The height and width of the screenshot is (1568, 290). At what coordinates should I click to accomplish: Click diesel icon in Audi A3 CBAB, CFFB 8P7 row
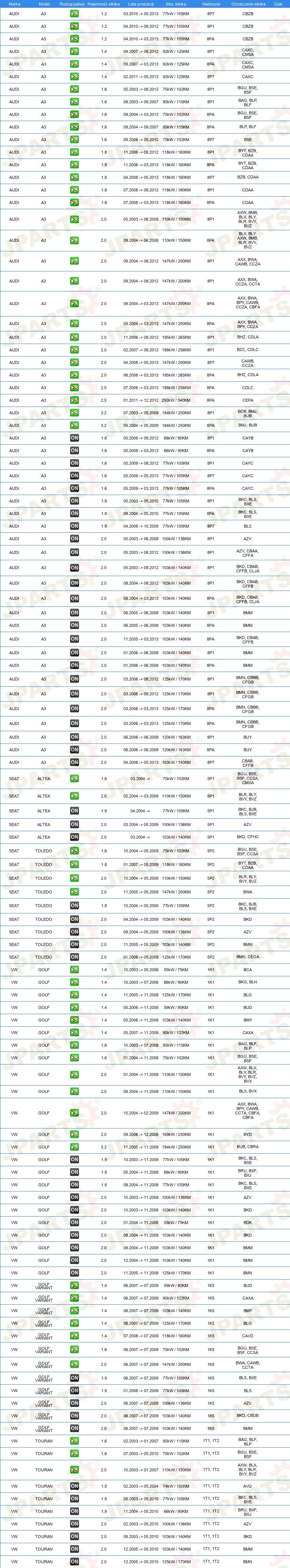tap(74, 762)
